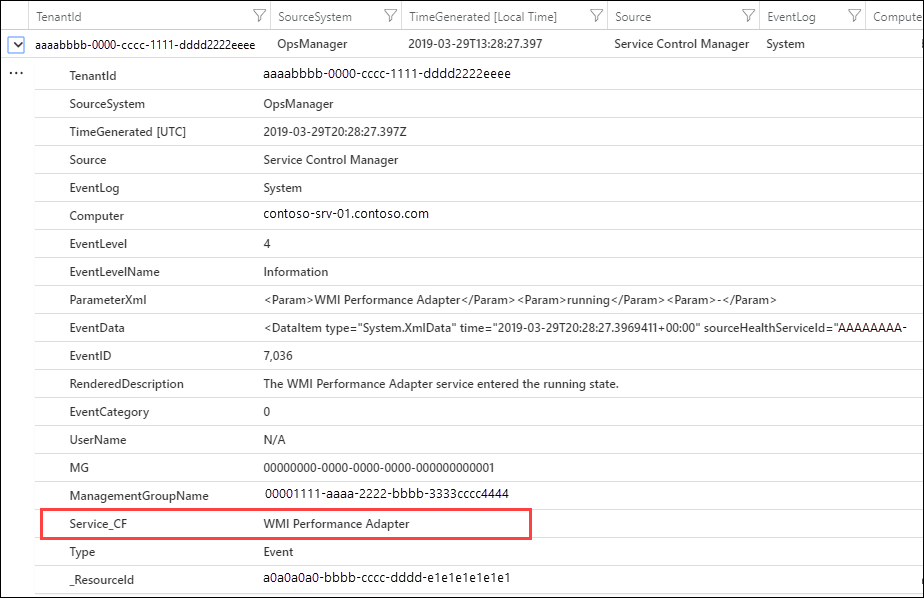
Task: Click the EventLog column filter icon
Action: tap(853, 16)
